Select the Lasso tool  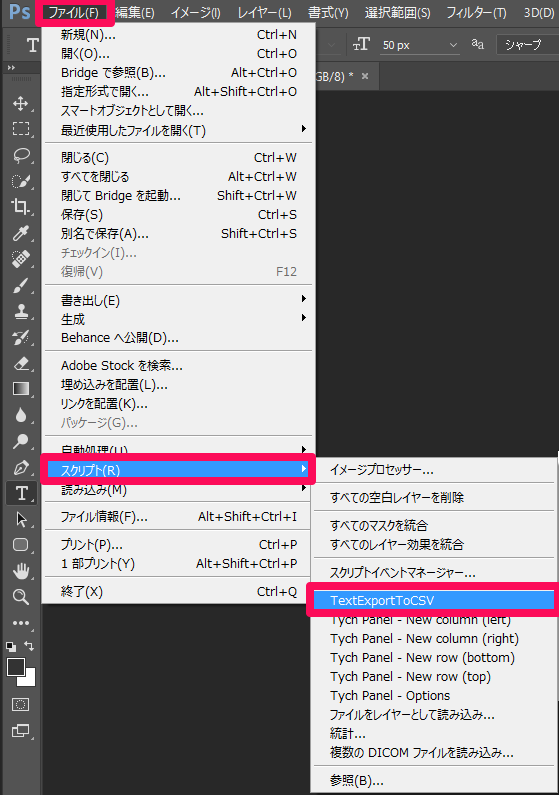click(x=21, y=155)
